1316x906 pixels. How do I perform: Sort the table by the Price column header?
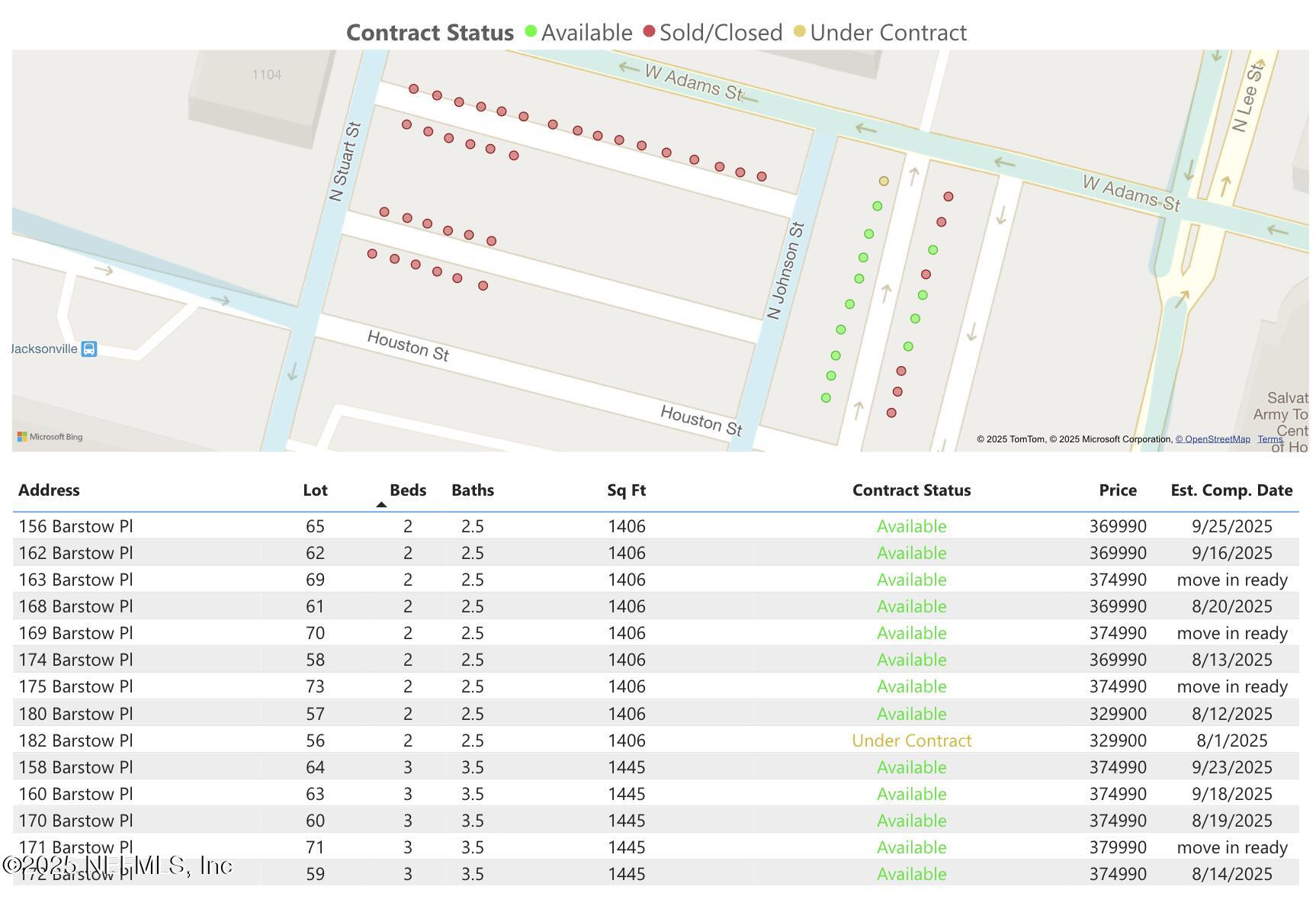[1117, 490]
